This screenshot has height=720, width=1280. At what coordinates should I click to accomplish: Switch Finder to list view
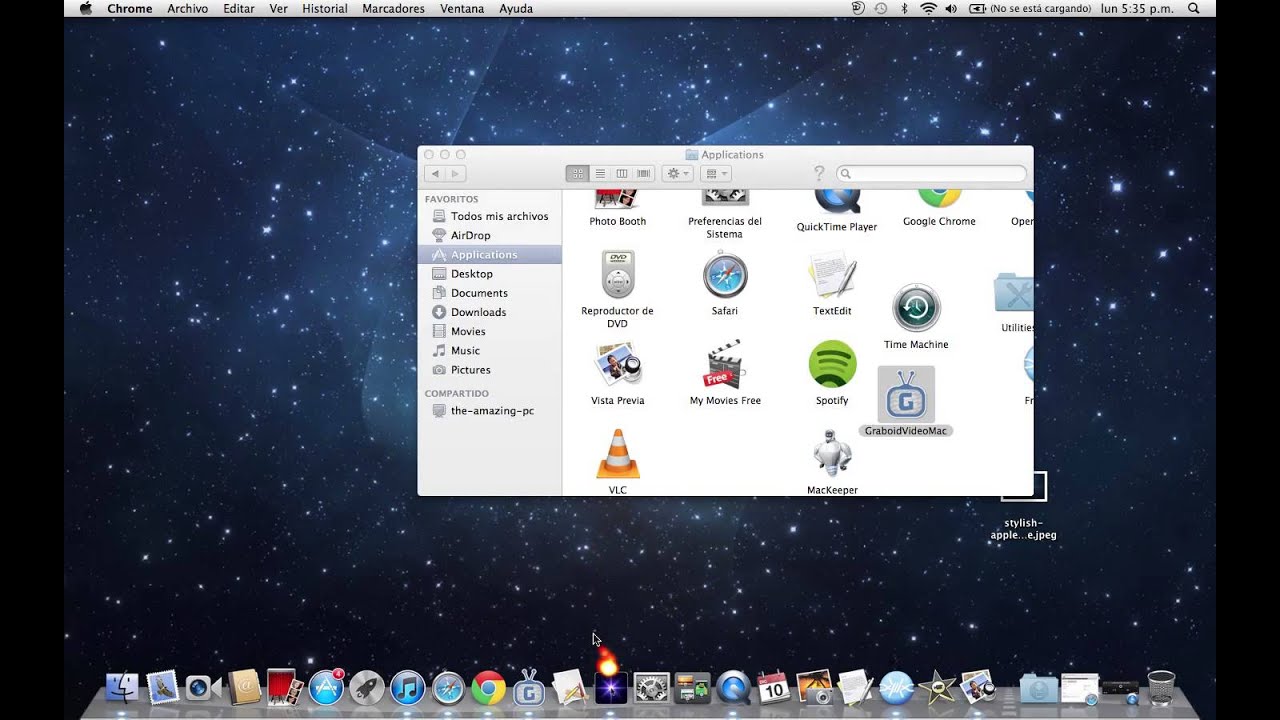600,174
